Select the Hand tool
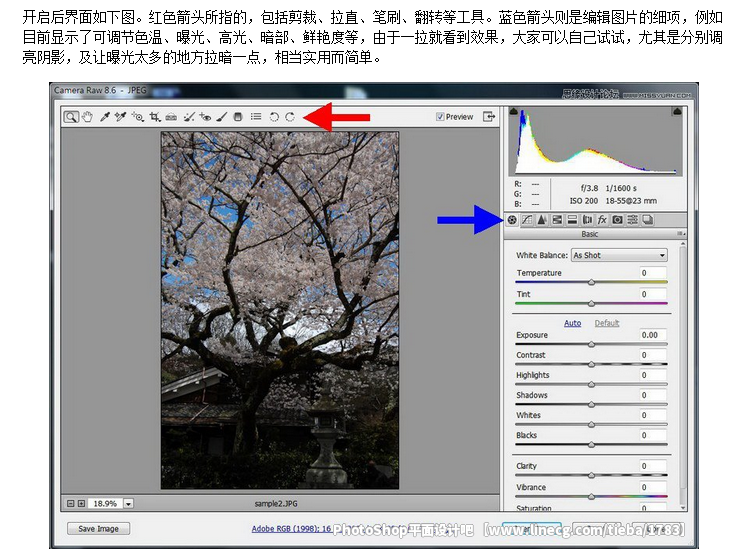 click(x=87, y=117)
